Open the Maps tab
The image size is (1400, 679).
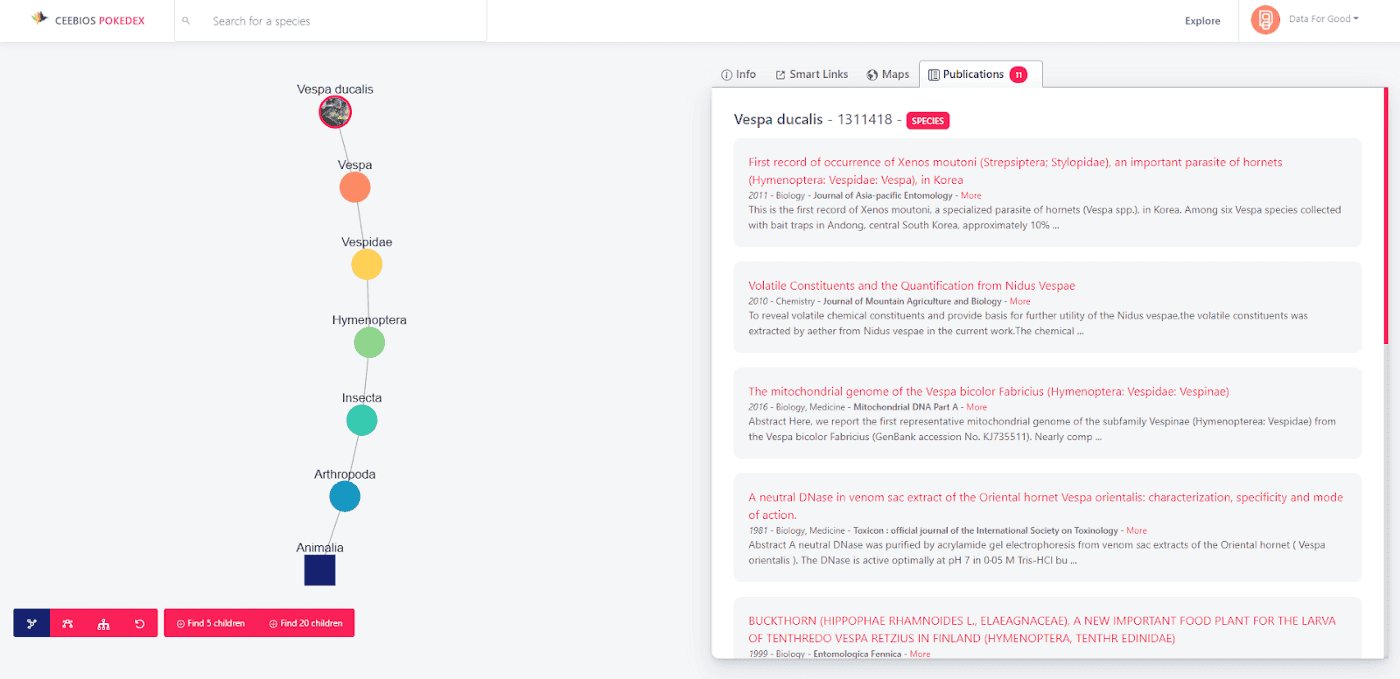click(x=888, y=74)
